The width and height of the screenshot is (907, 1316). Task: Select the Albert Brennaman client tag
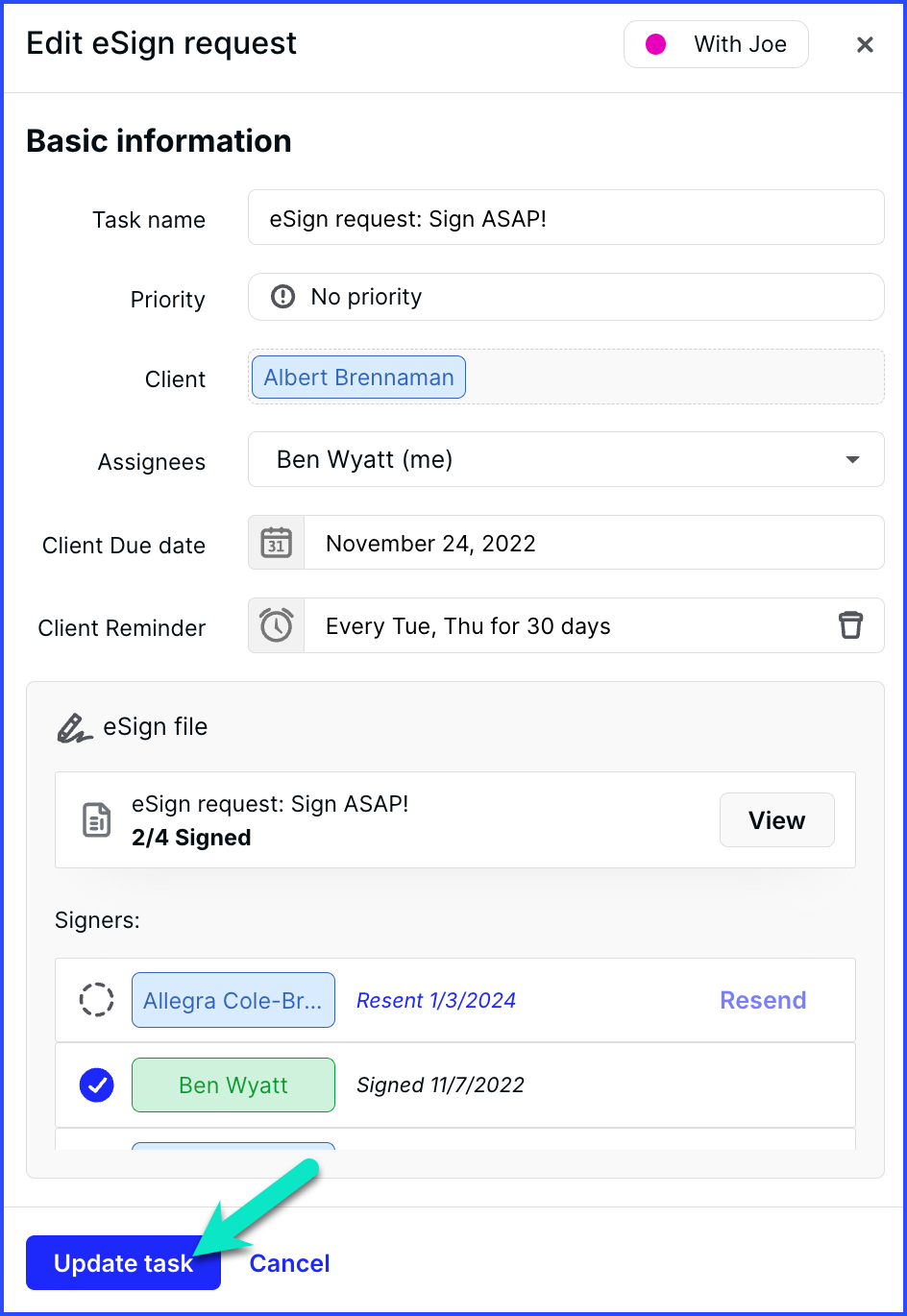pos(358,378)
